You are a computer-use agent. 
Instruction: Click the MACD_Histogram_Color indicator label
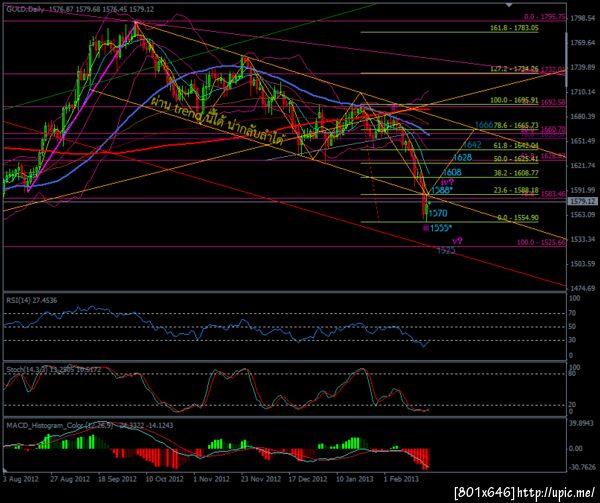tap(90, 425)
